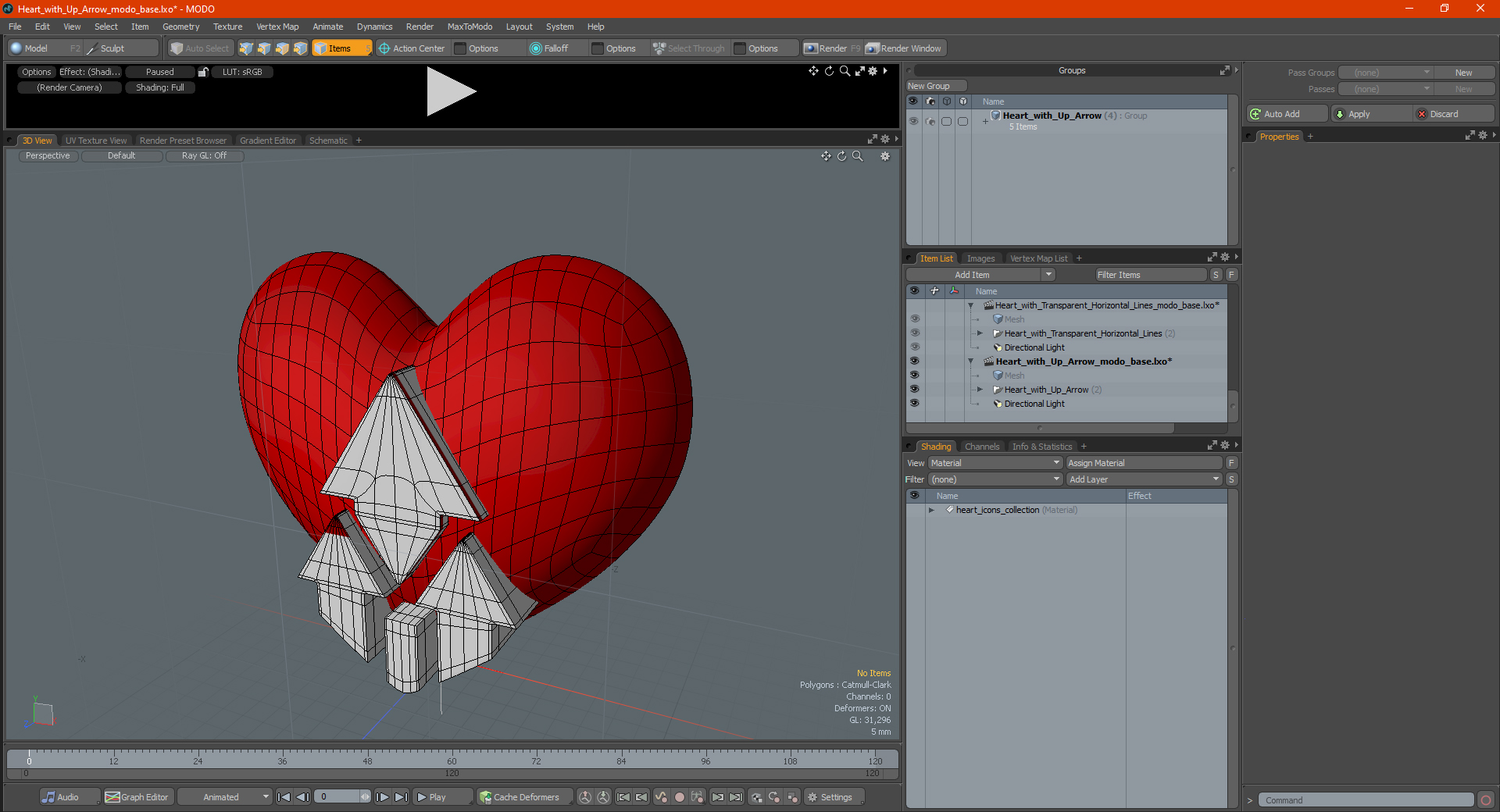Switch to UV Texture View tab
The width and height of the screenshot is (1500, 812).
click(x=96, y=141)
